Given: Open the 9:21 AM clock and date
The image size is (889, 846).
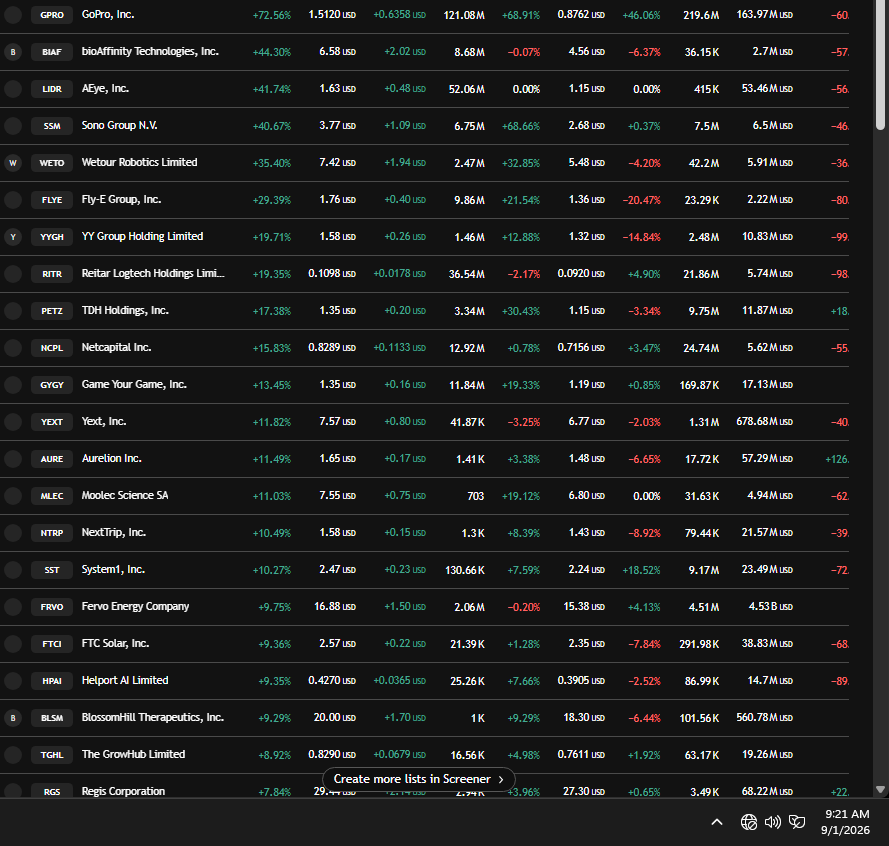Looking at the screenshot, I should [845, 822].
